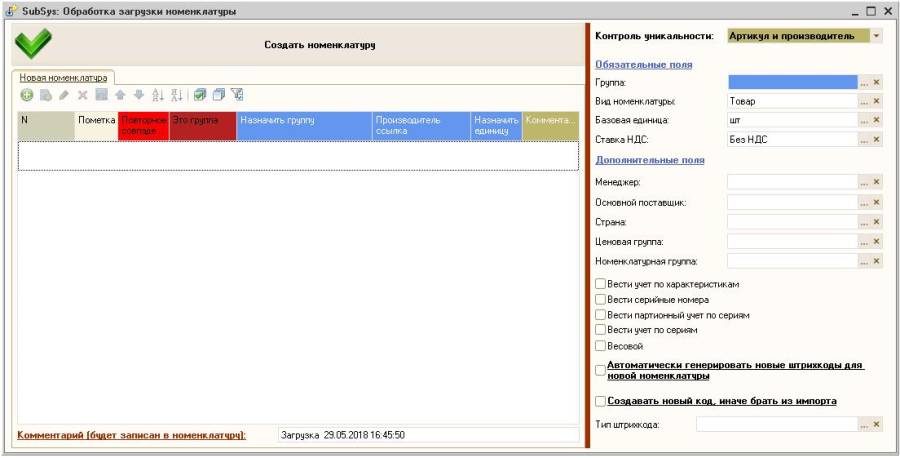Check the Весовой checkbox
The height and width of the screenshot is (458, 900).
(x=600, y=345)
